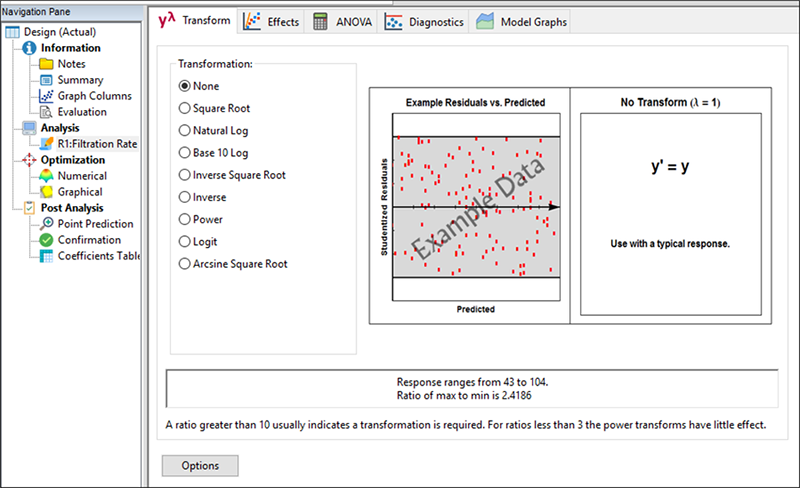Click the 'Ratio of max to min is 2.4186' text
The height and width of the screenshot is (488, 800).
coord(464,396)
